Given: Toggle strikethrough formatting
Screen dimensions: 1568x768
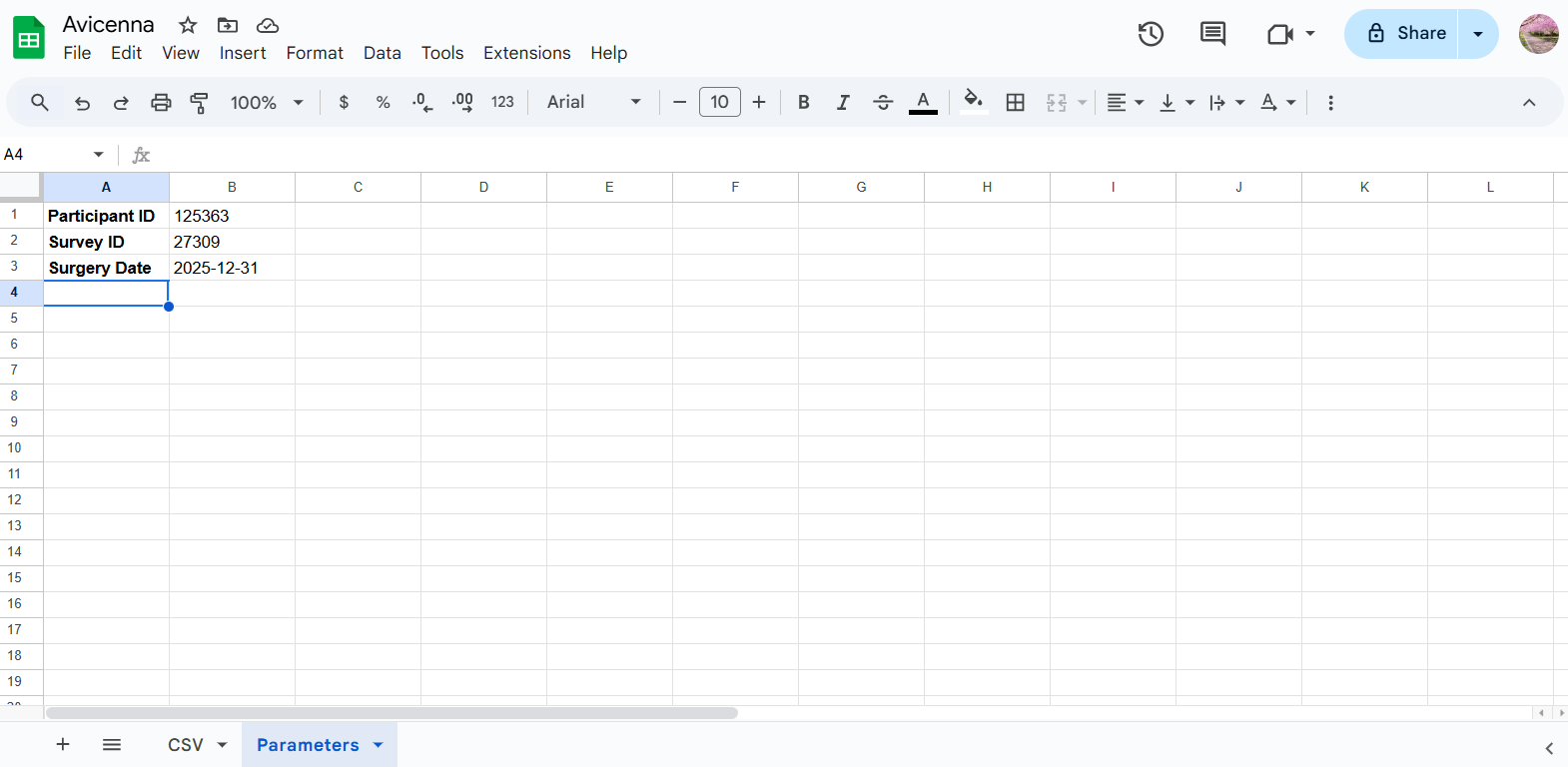Looking at the screenshot, I should click(x=883, y=103).
